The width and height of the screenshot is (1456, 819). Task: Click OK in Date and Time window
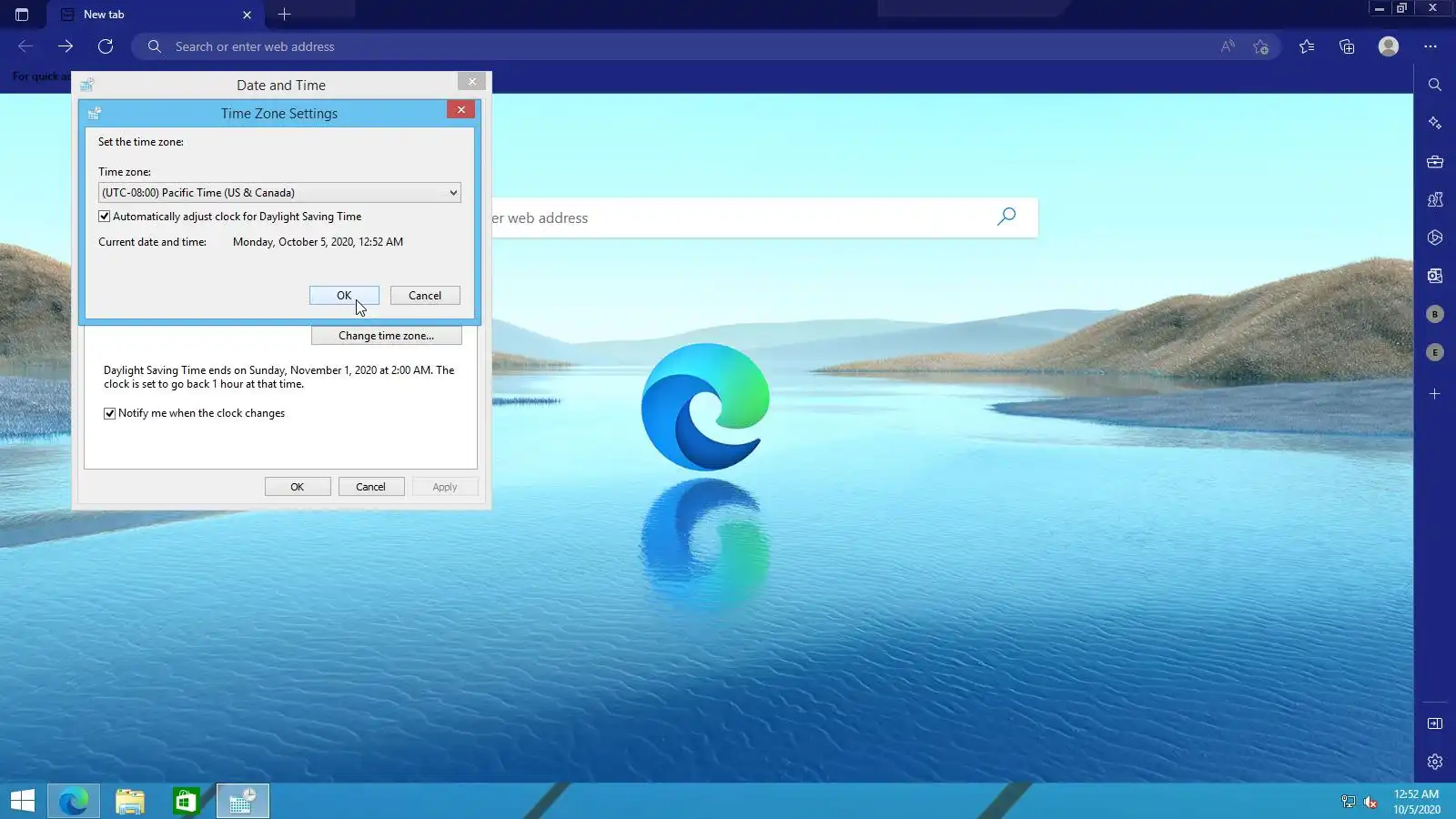pyautogui.click(x=298, y=487)
